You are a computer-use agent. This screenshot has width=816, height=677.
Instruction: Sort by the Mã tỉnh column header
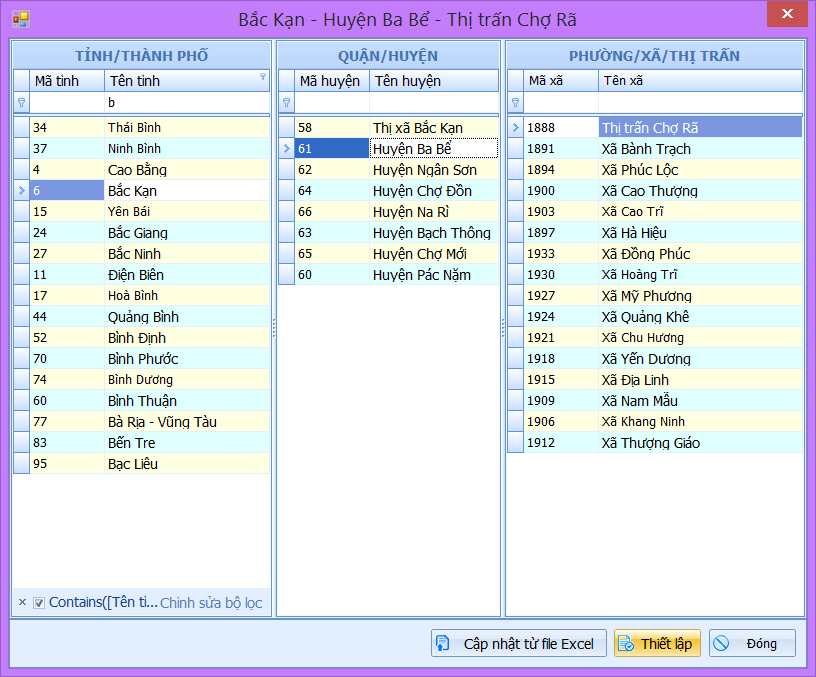pyautogui.click(x=66, y=81)
